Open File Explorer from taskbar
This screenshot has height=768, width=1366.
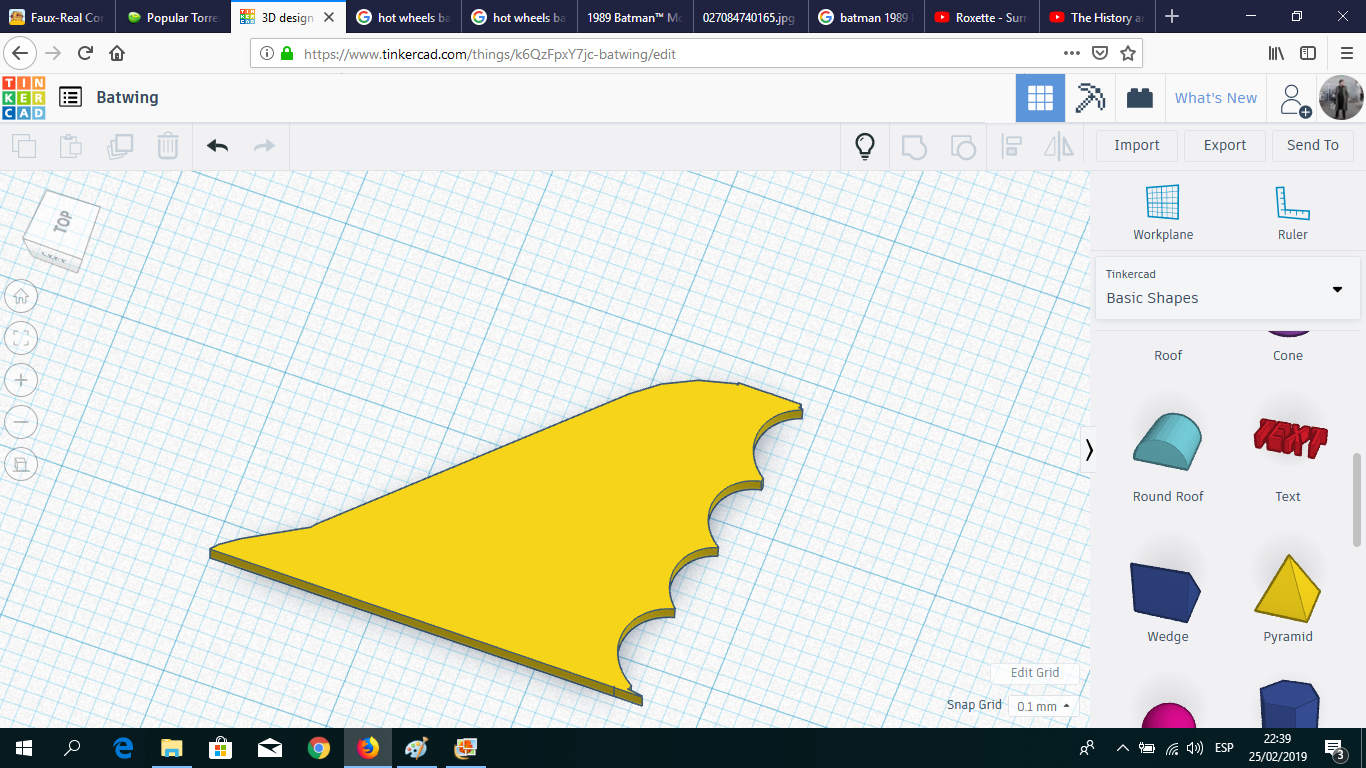[172, 748]
